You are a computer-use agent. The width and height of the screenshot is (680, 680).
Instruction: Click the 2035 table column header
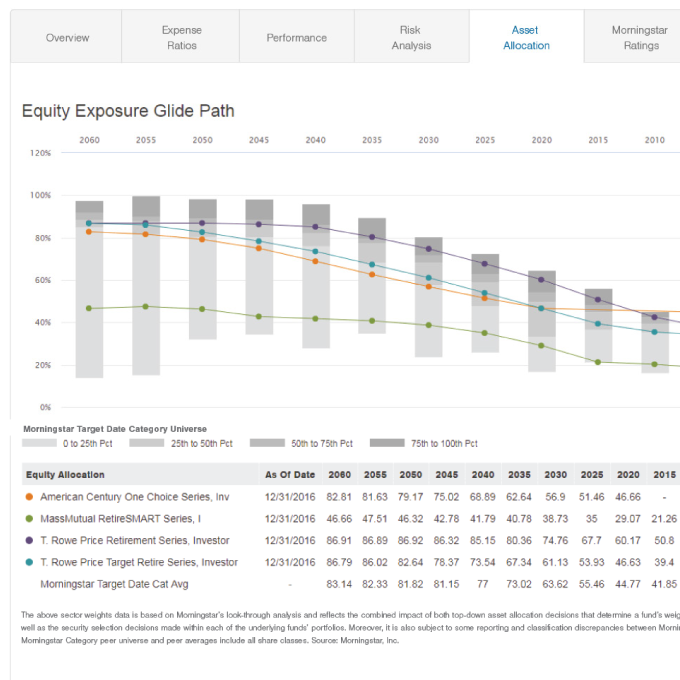point(520,474)
